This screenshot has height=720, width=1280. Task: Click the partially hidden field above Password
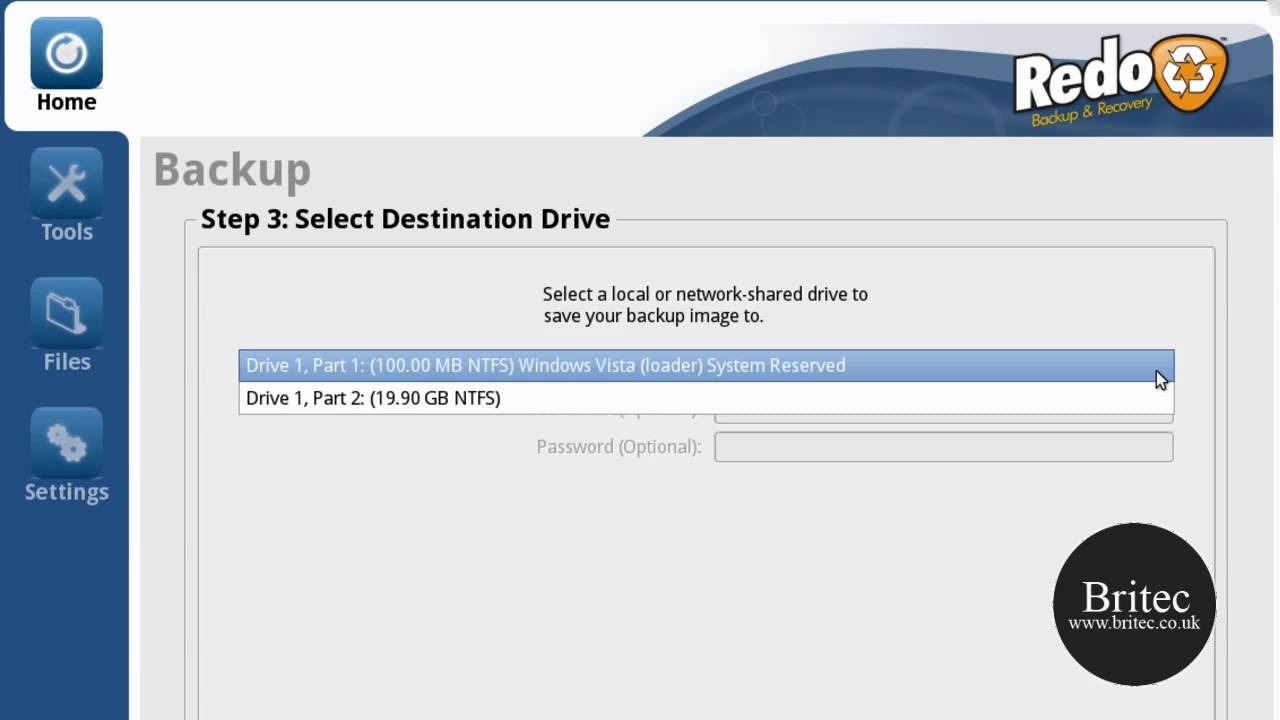[x=943, y=418]
